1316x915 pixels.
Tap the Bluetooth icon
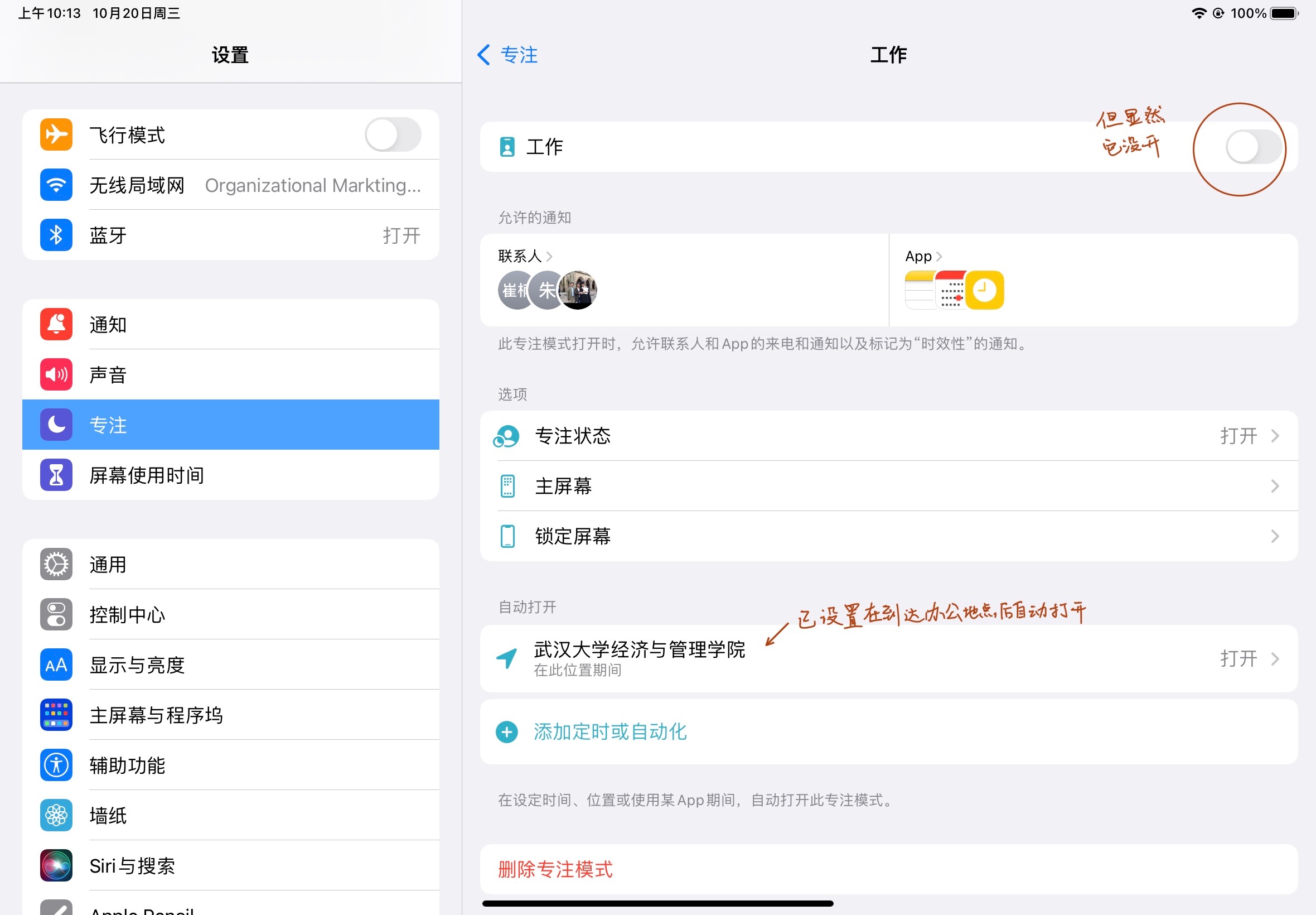[x=56, y=235]
